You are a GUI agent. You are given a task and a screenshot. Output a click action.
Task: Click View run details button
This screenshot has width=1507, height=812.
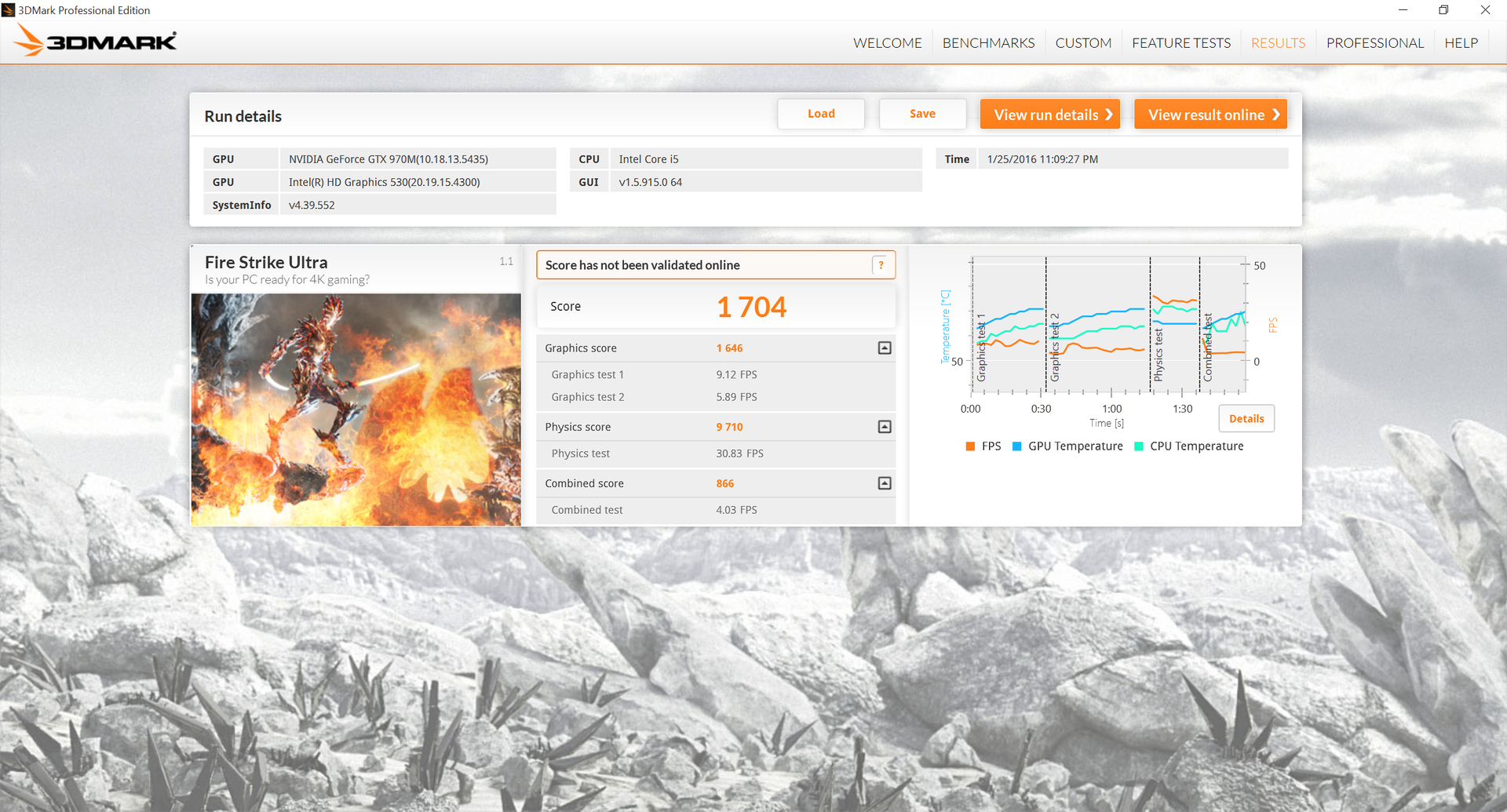[1050, 115]
